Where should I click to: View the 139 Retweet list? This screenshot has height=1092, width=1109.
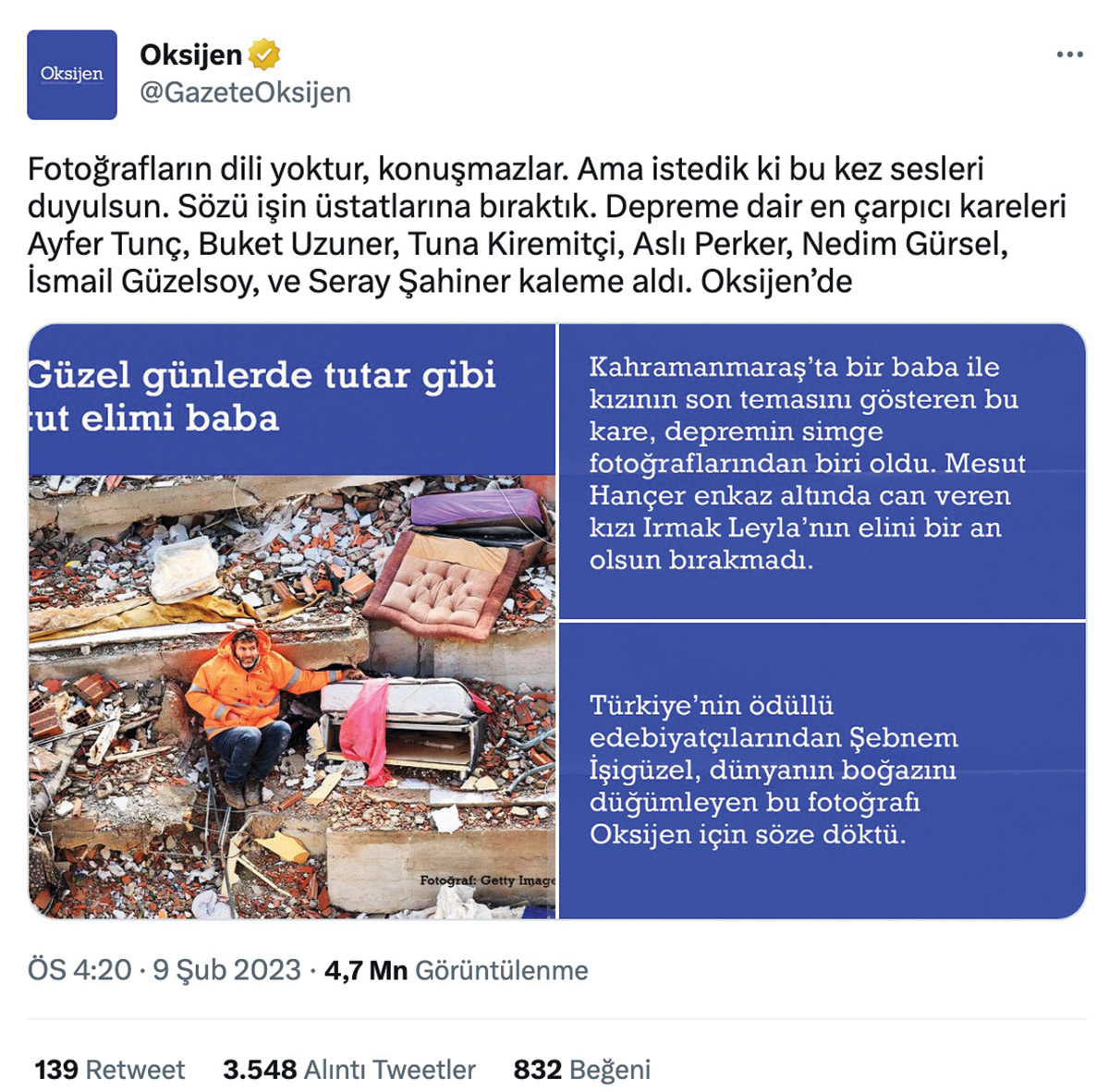pyautogui.click(x=109, y=1069)
